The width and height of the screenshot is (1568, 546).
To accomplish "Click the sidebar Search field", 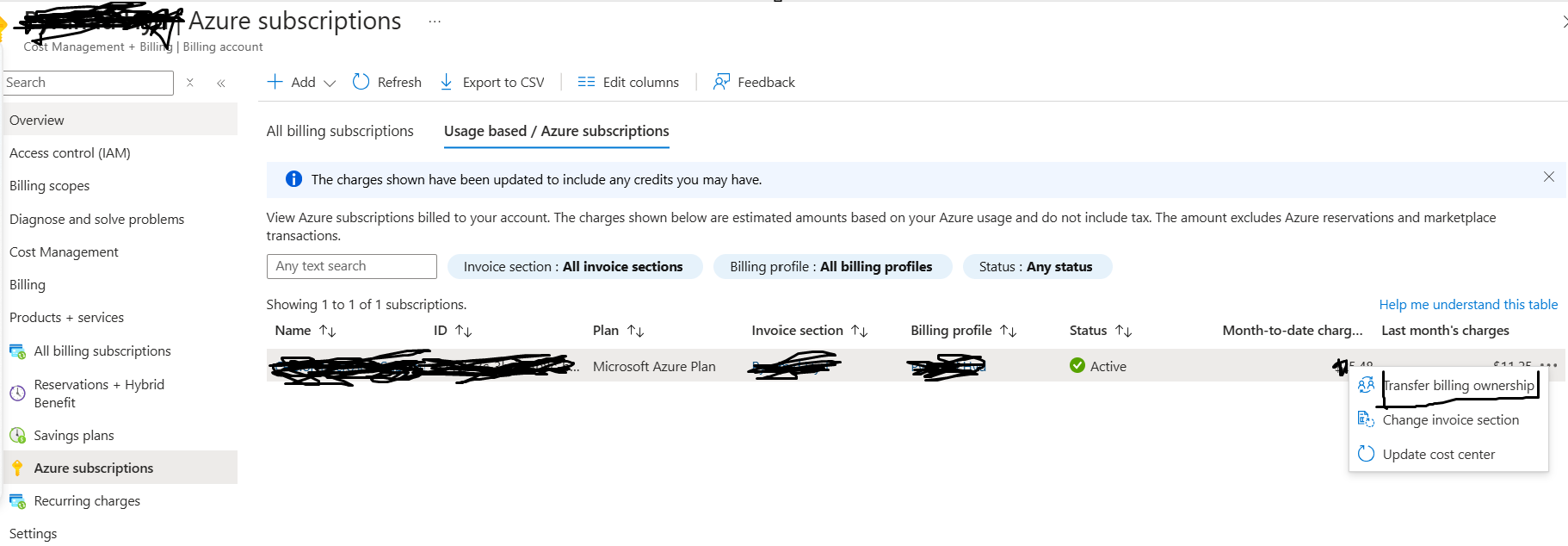I will coord(89,83).
